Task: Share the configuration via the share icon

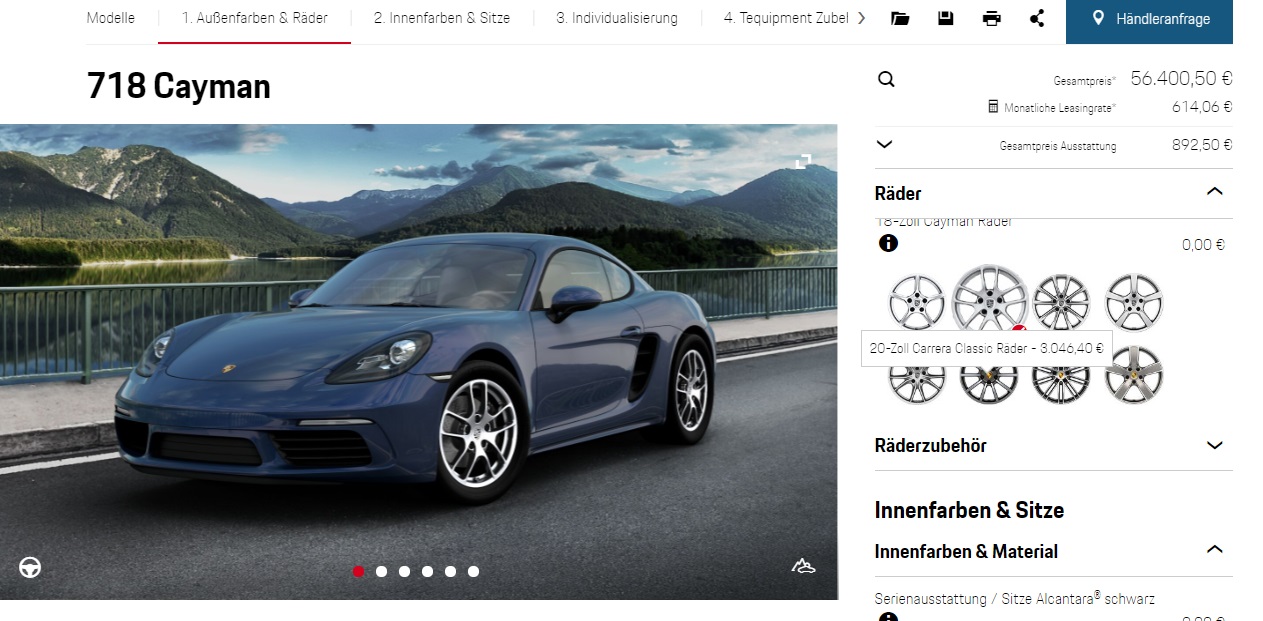Action: (x=1037, y=19)
